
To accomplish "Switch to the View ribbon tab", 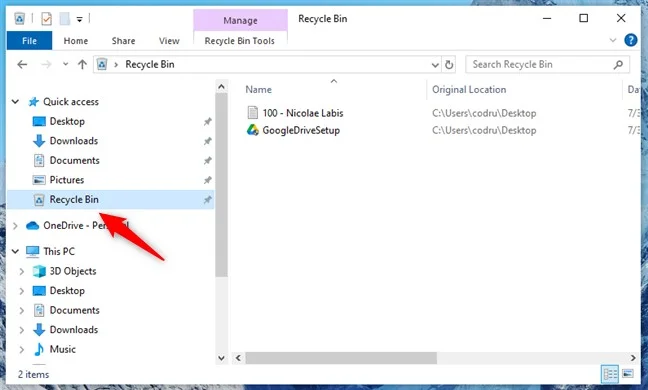I will [x=169, y=40].
